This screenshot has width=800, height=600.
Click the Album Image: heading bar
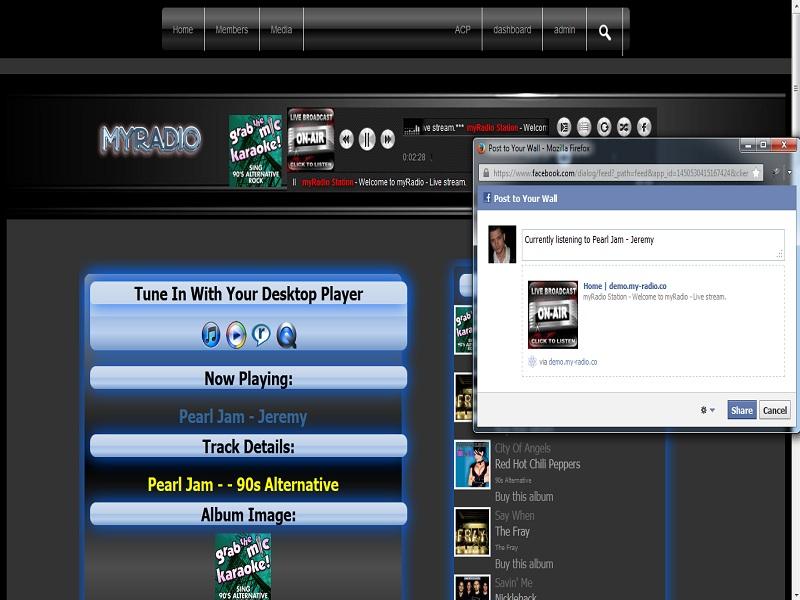click(248, 515)
